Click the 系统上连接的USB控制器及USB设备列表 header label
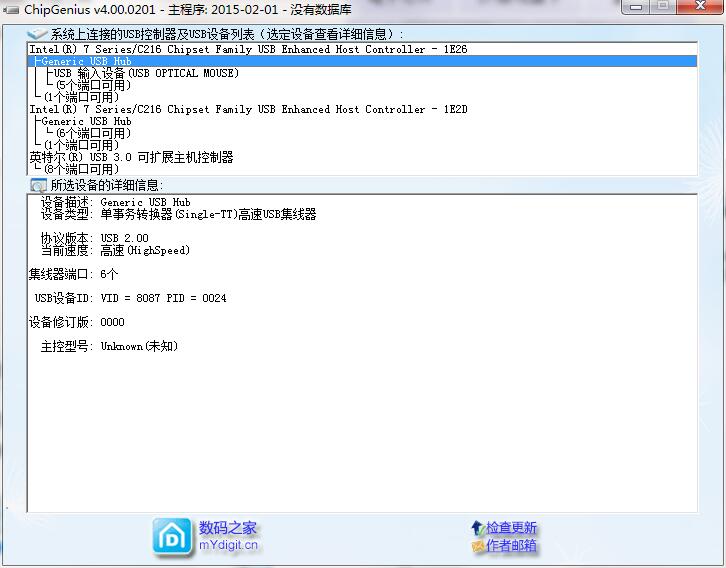The height and width of the screenshot is (568, 726). 227,34
